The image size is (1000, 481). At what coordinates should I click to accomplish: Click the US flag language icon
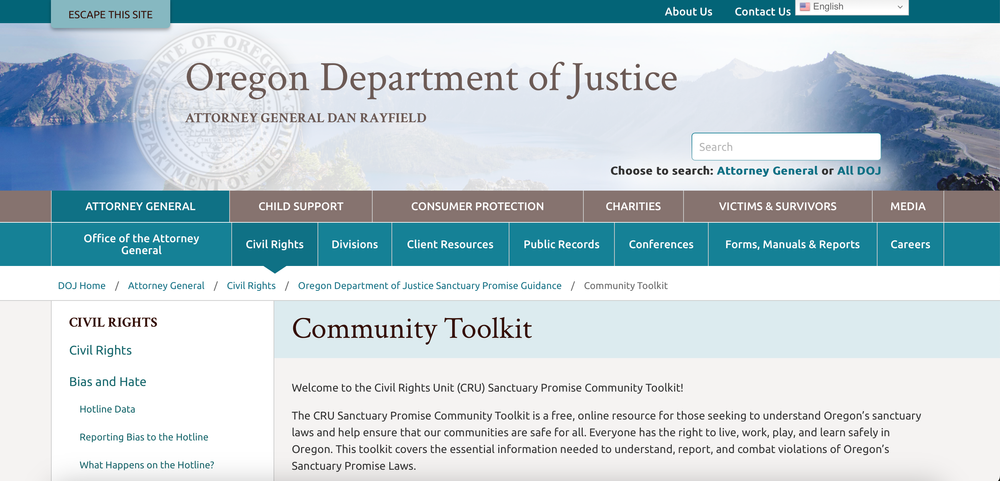pos(804,7)
